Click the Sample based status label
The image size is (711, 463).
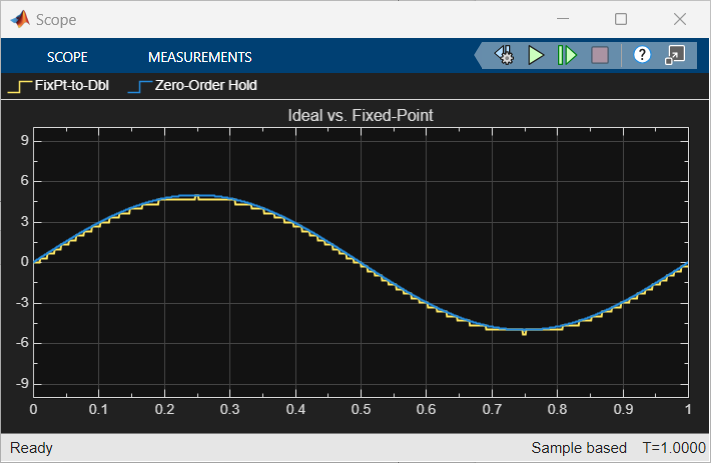(x=579, y=448)
